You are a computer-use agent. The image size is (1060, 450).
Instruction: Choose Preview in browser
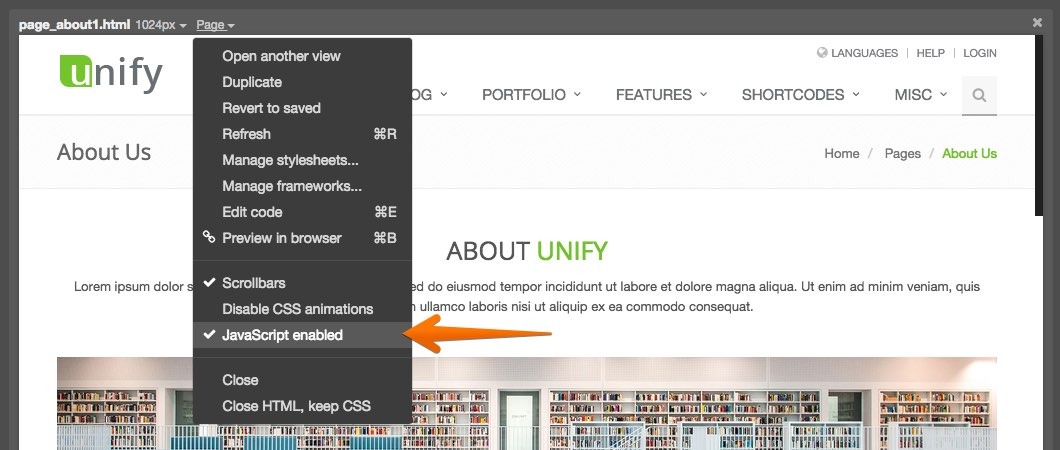[302, 238]
